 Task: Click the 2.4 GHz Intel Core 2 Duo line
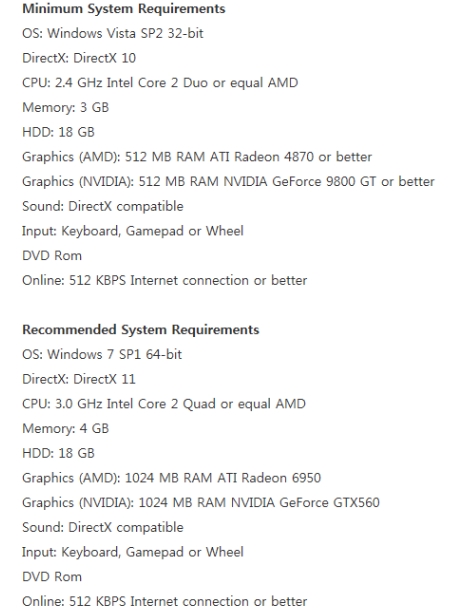tap(160, 83)
